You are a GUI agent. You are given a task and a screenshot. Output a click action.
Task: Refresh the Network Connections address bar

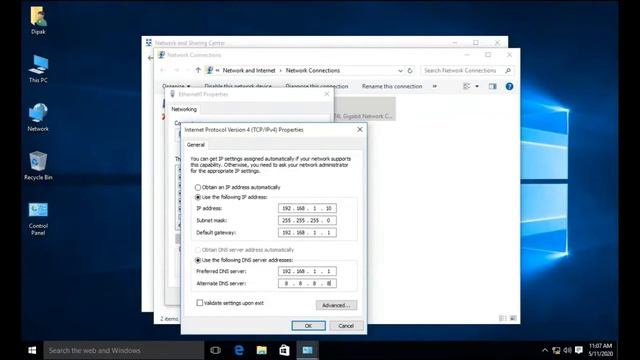point(410,70)
